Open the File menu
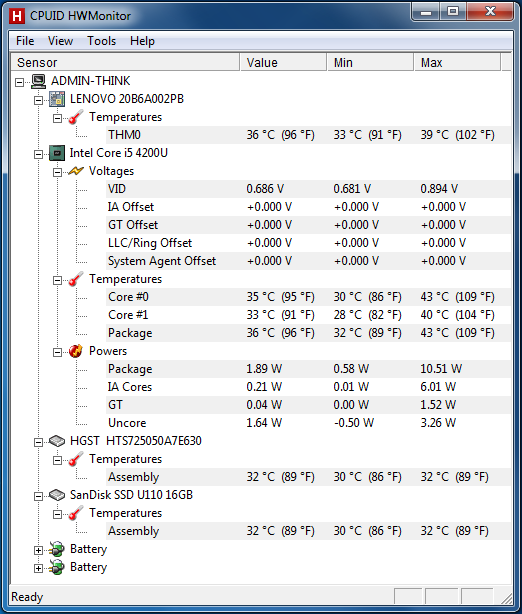This screenshot has height=614, width=522. [25, 41]
